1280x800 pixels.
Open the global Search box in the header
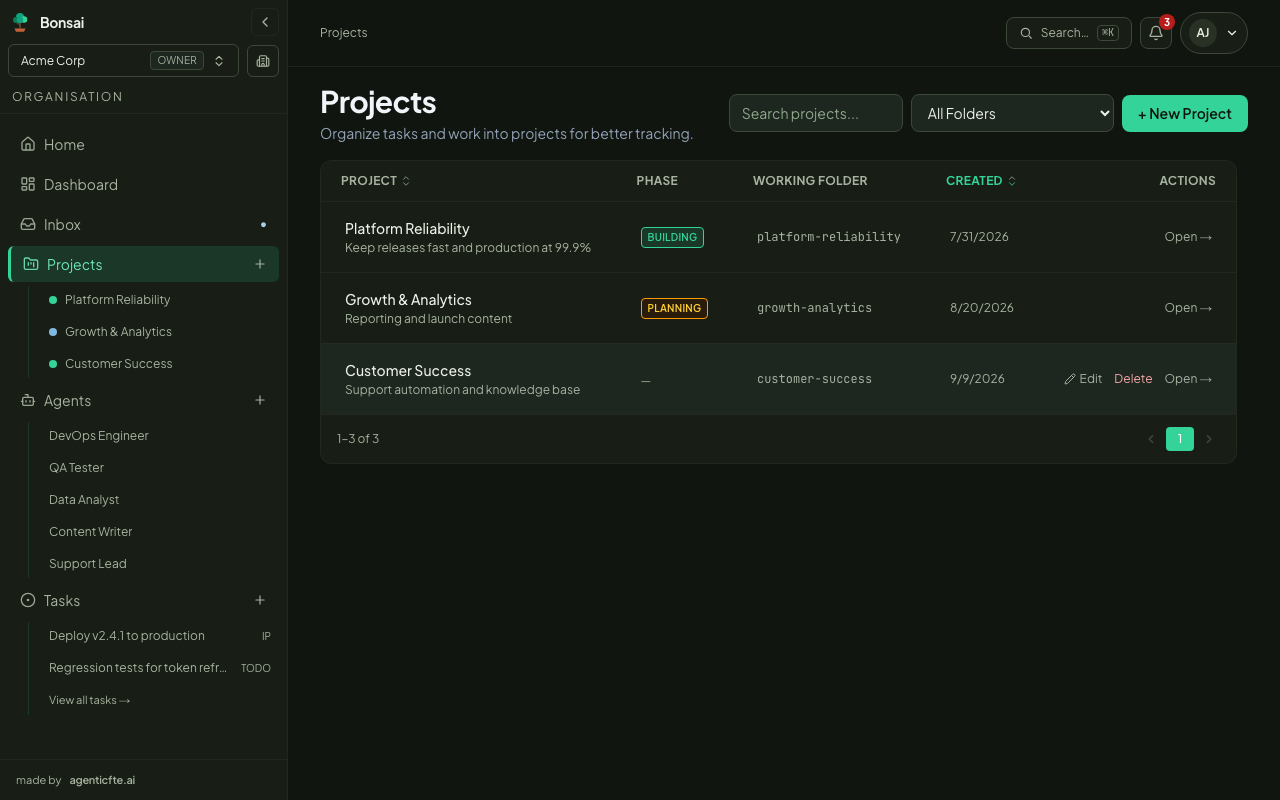pyautogui.click(x=1069, y=33)
